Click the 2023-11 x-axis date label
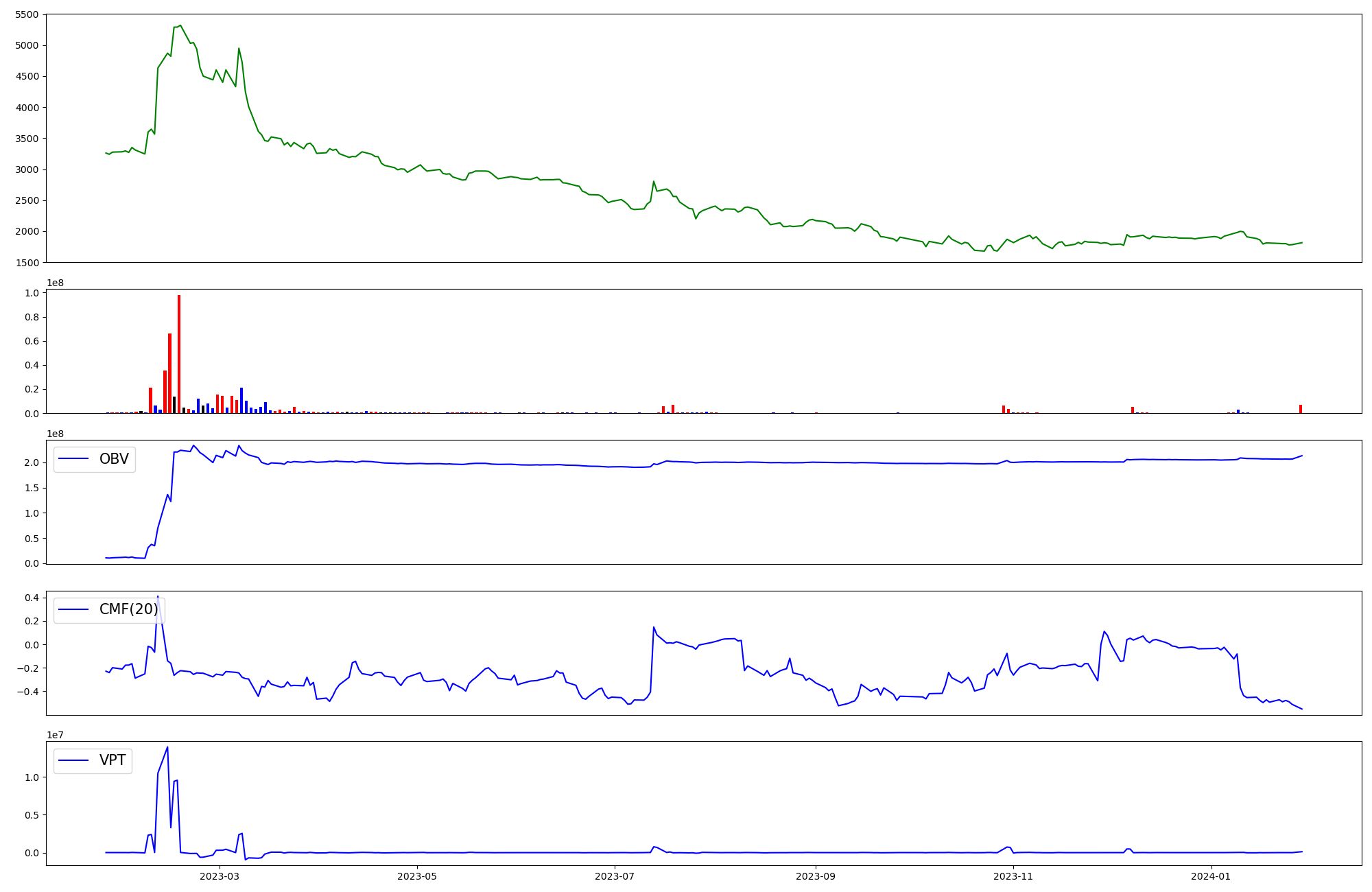The image size is (1372, 892). [1013, 876]
